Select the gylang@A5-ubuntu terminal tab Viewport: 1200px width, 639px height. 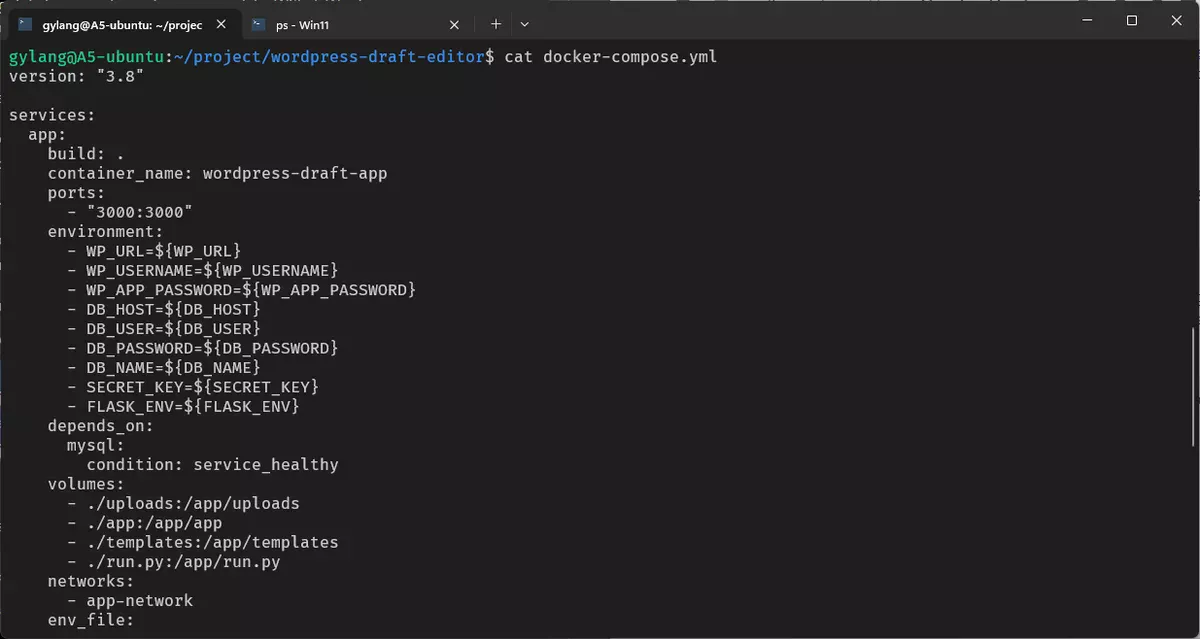pos(123,23)
